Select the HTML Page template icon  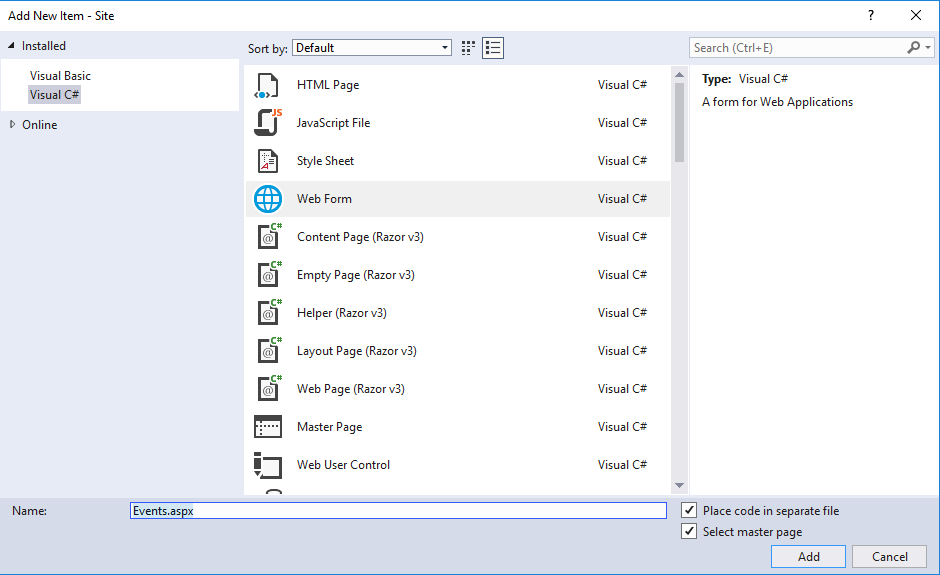click(268, 85)
